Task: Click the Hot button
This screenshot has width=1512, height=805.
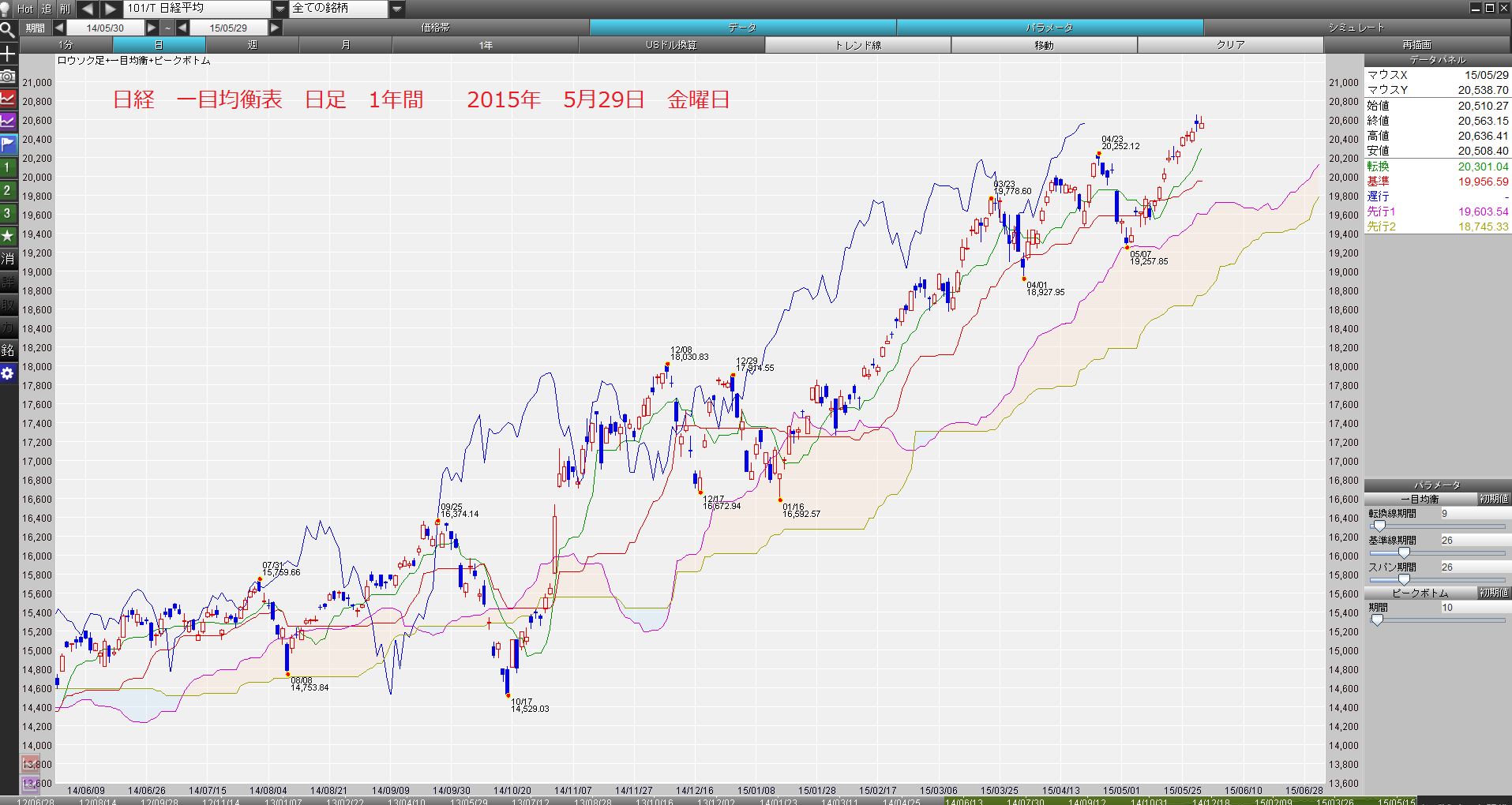Action: pos(25,9)
